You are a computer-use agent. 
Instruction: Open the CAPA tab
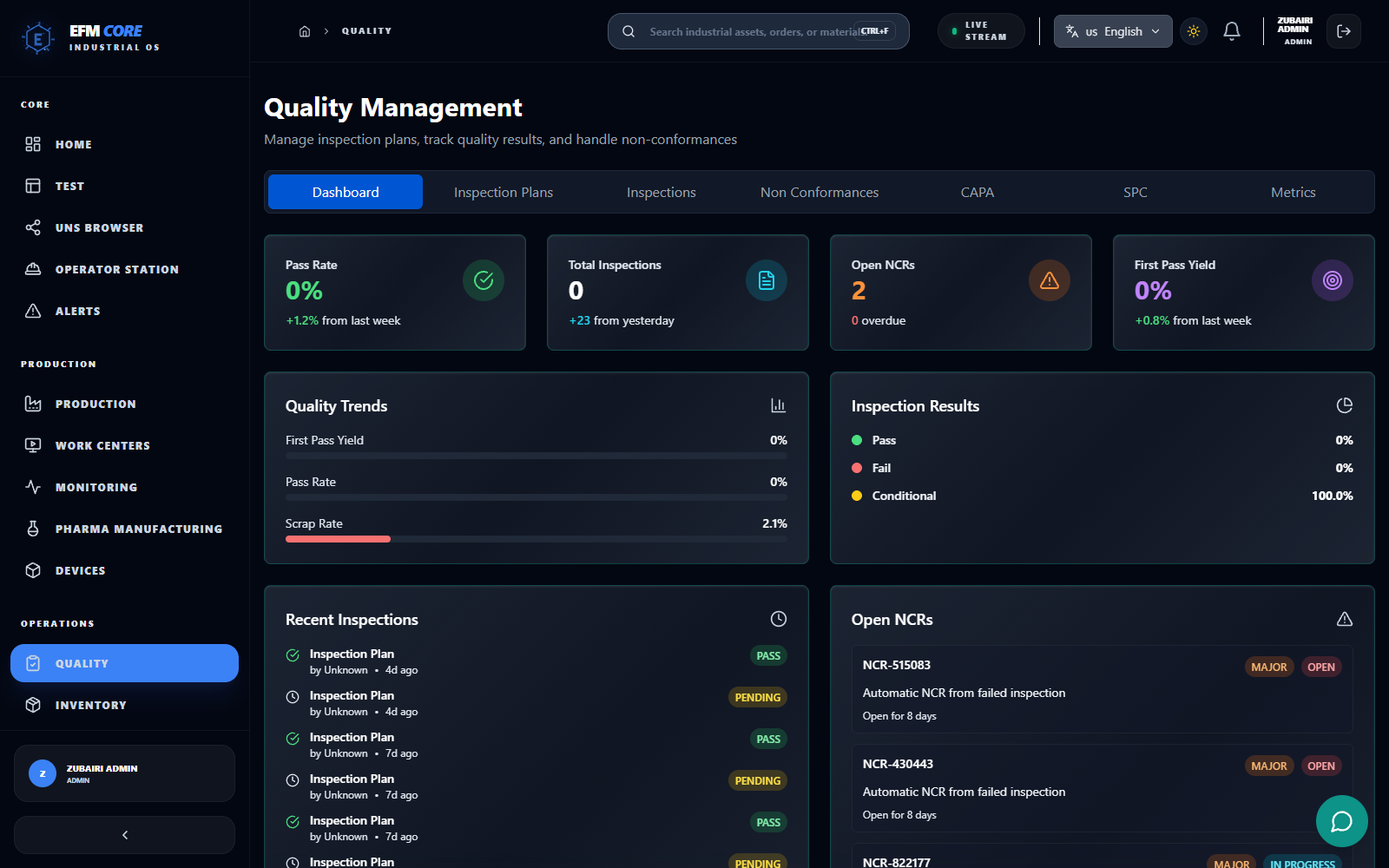click(x=977, y=192)
